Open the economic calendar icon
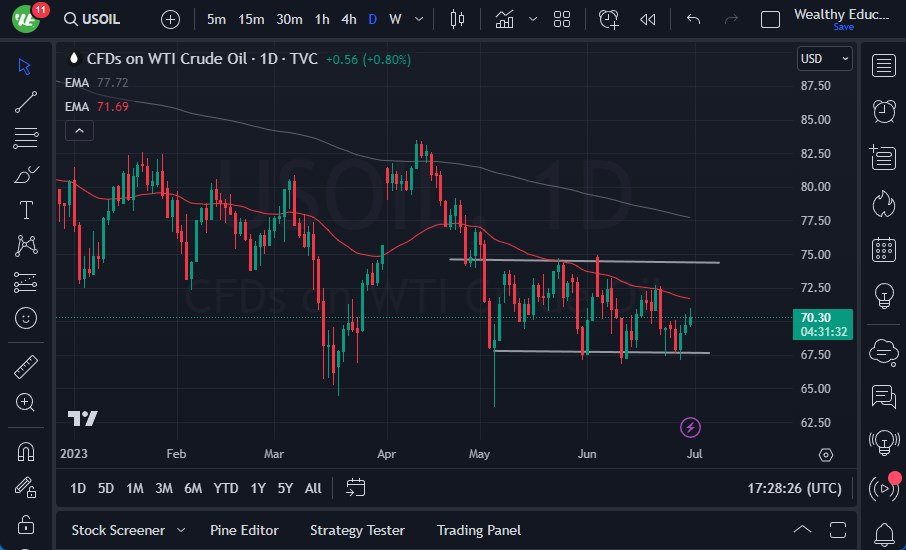This screenshot has width=906, height=550. tap(884, 249)
